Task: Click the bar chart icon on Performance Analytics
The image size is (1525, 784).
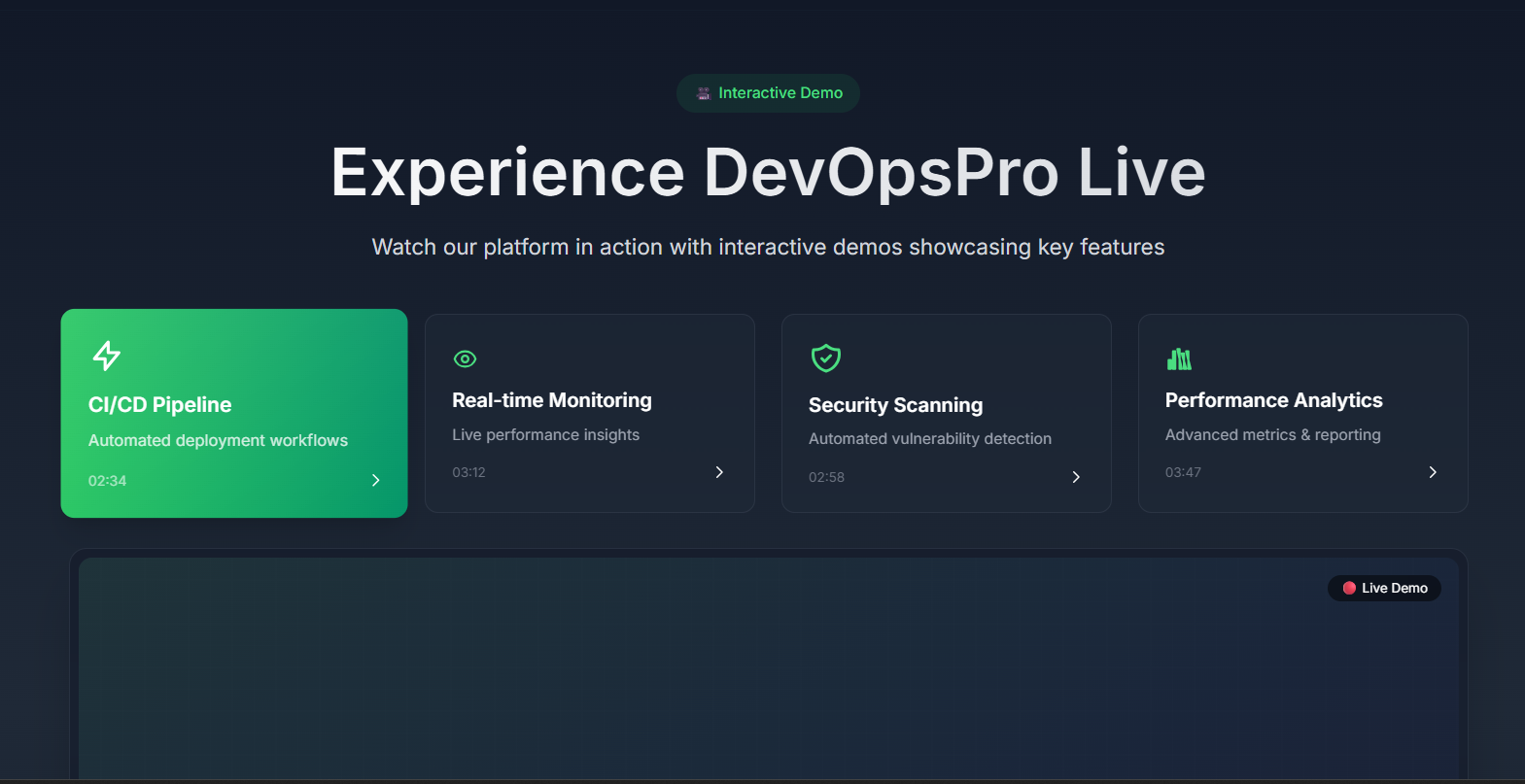Action: pyautogui.click(x=1179, y=359)
